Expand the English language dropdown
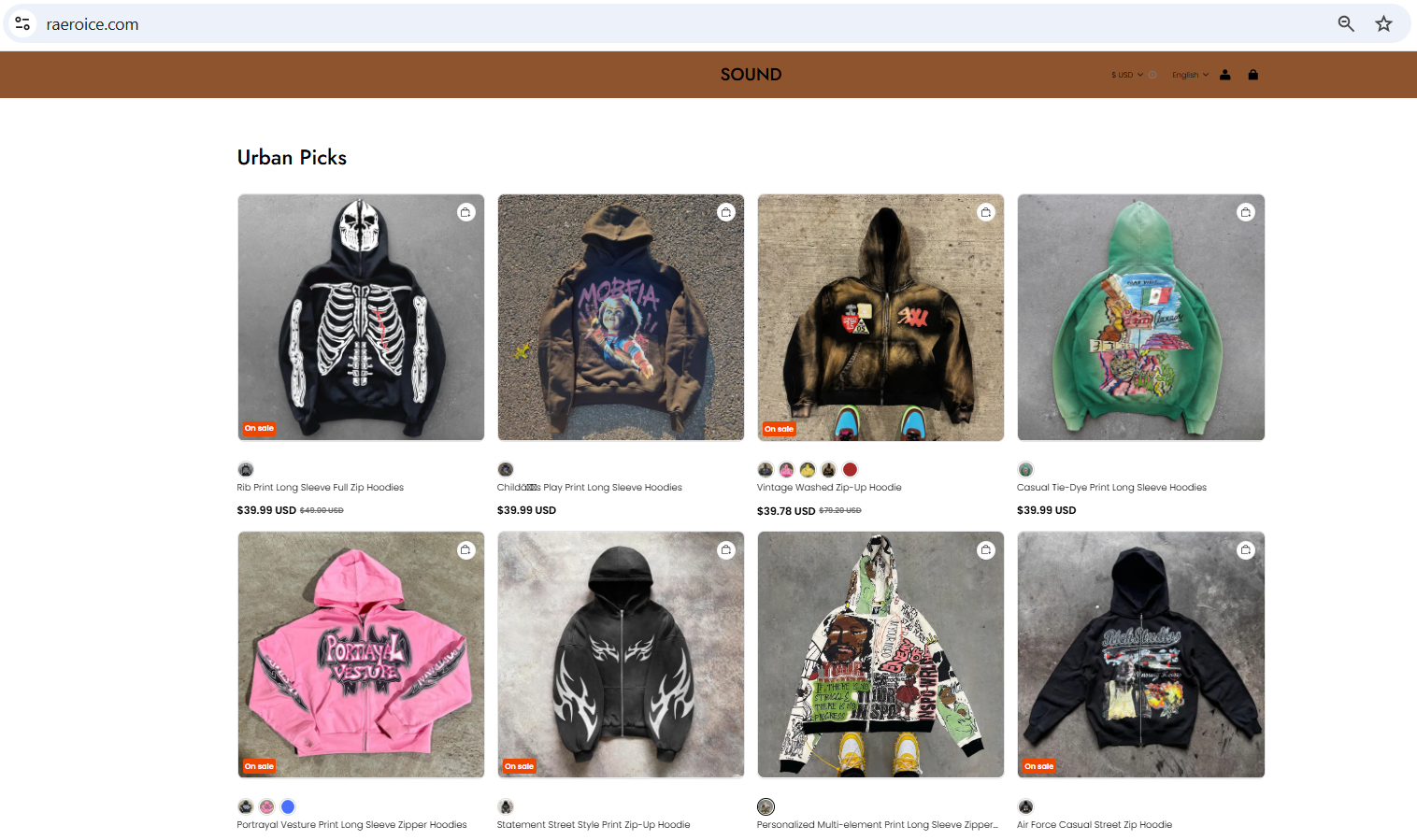 pos(1190,75)
